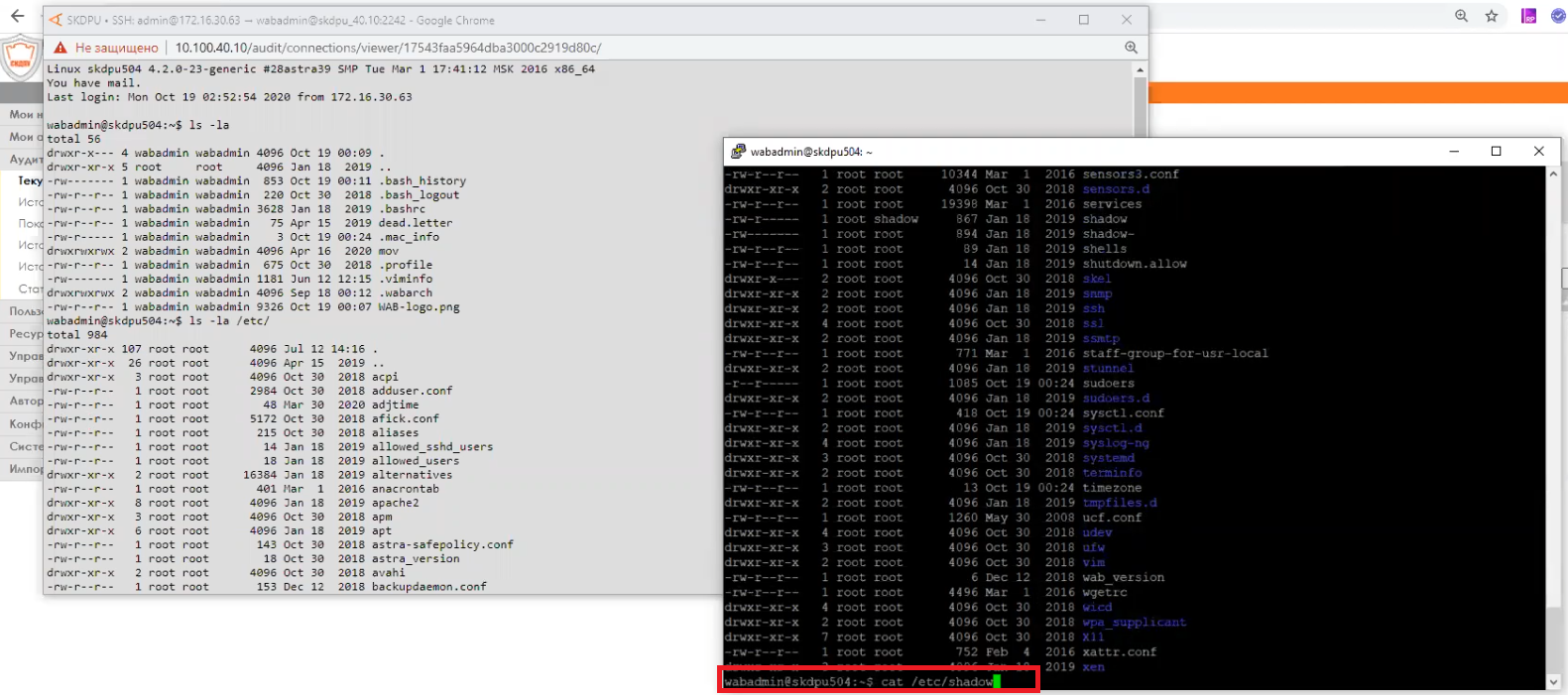Click 'anacrontab' entry in viewer
Screen dimensions: 1568x695
tap(406, 489)
